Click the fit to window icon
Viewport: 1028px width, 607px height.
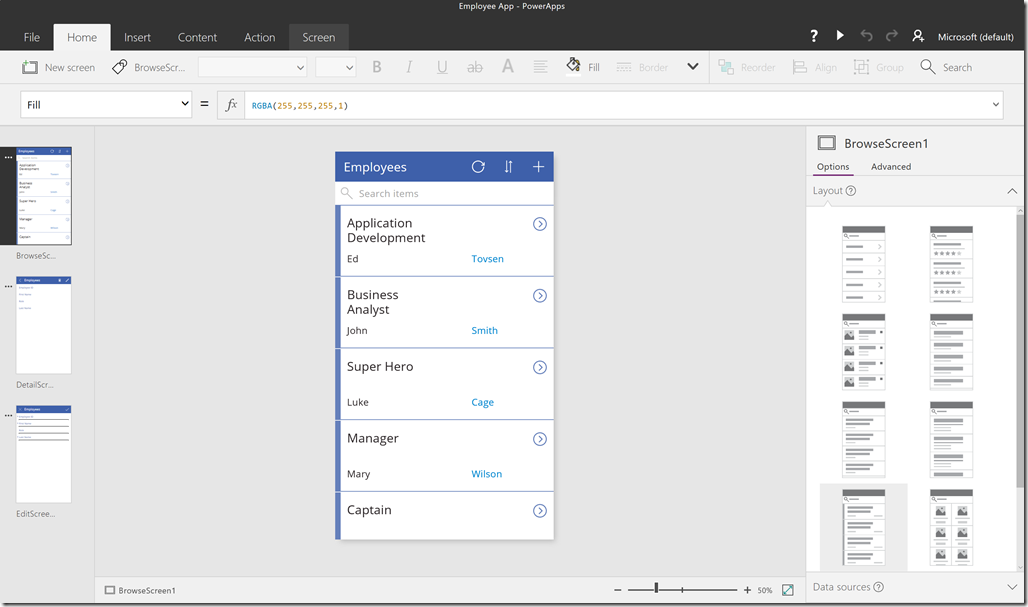point(787,590)
